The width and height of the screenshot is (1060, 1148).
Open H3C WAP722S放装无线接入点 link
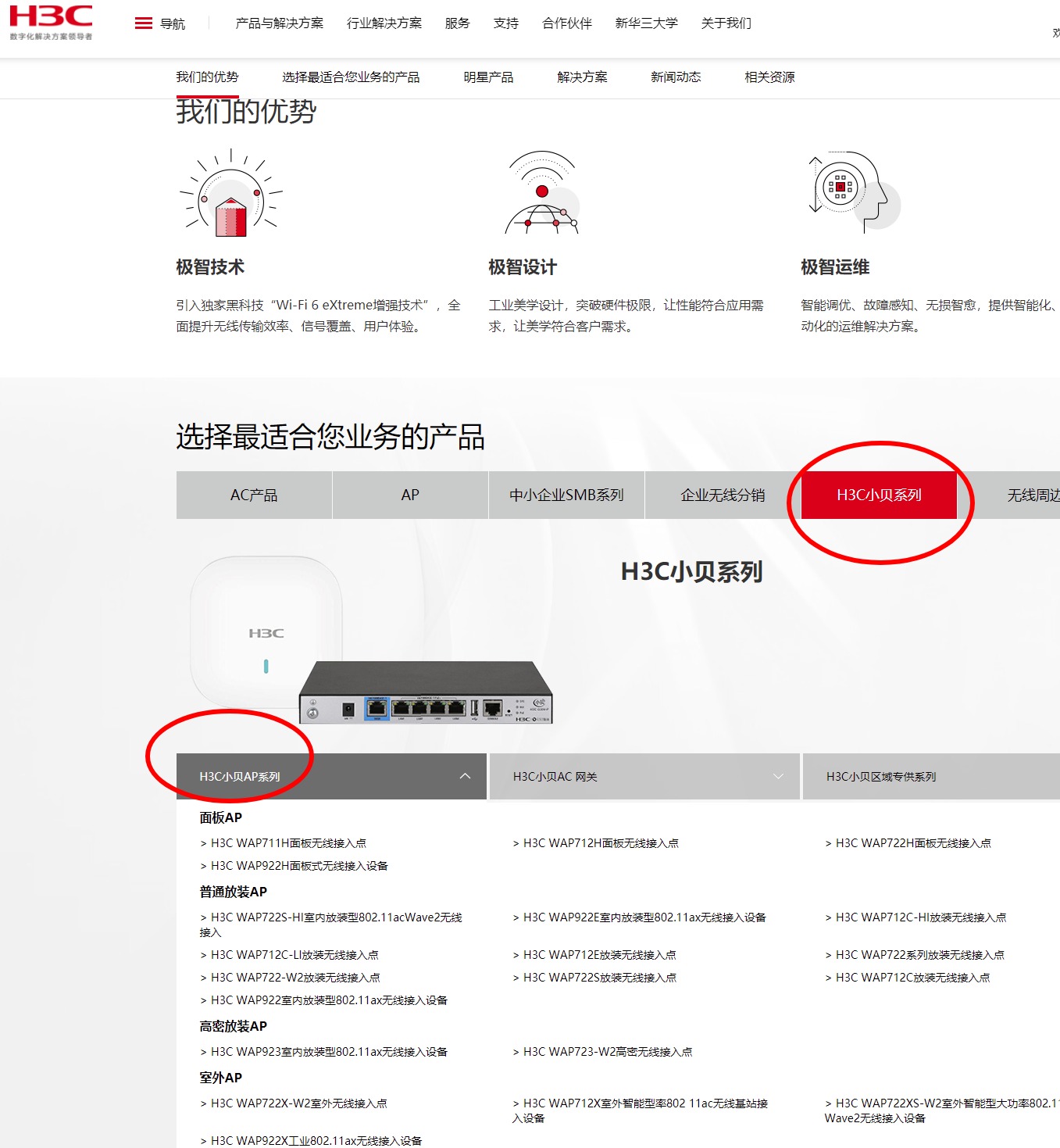click(594, 978)
